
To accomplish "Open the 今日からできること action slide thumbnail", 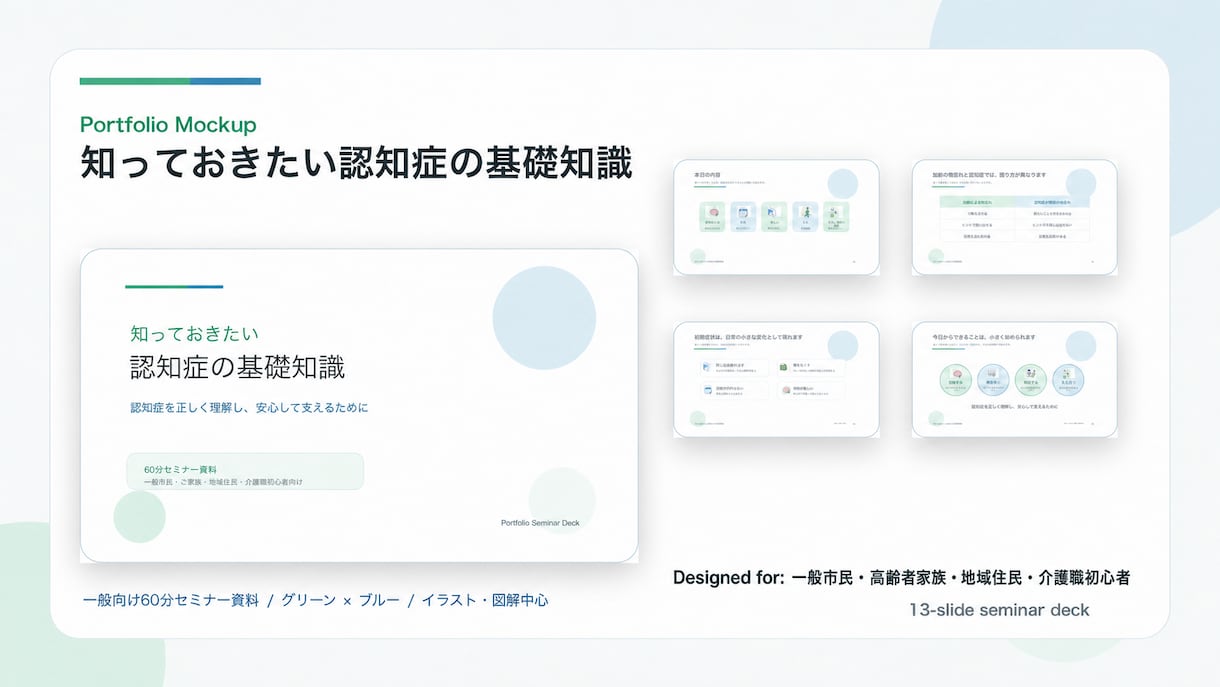I will [x=1014, y=379].
